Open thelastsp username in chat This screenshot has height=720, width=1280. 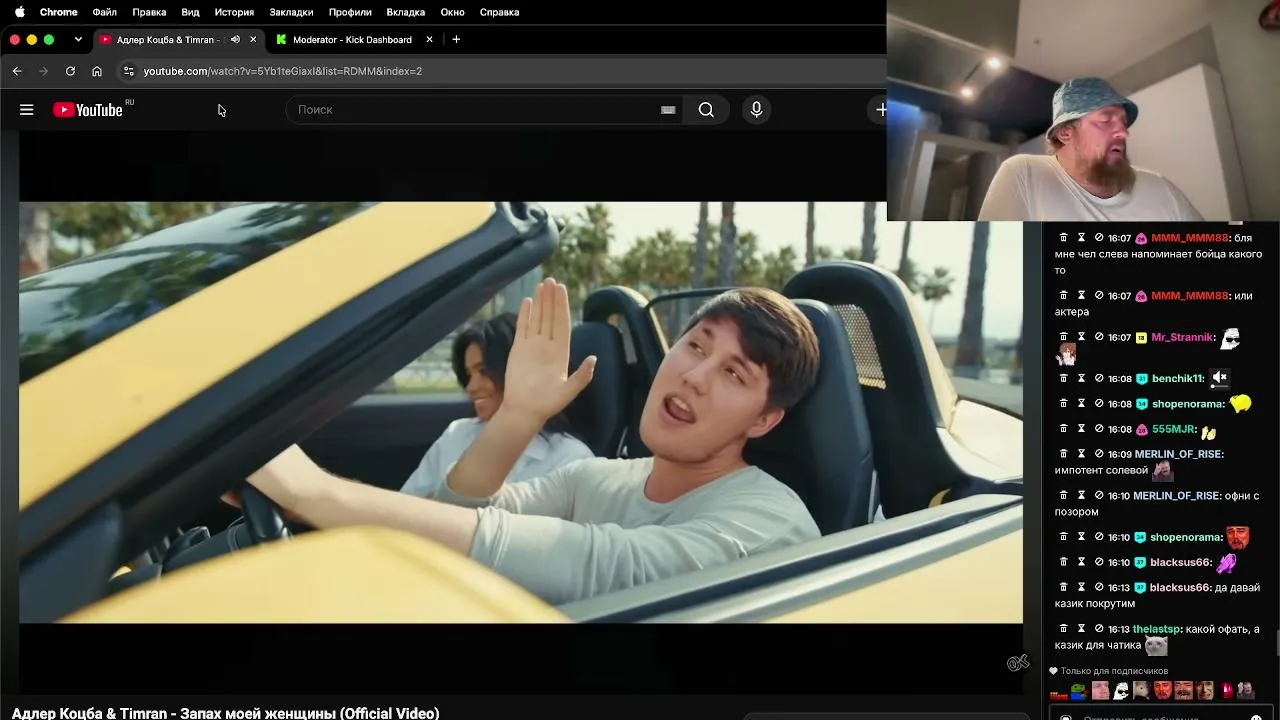pos(1157,629)
